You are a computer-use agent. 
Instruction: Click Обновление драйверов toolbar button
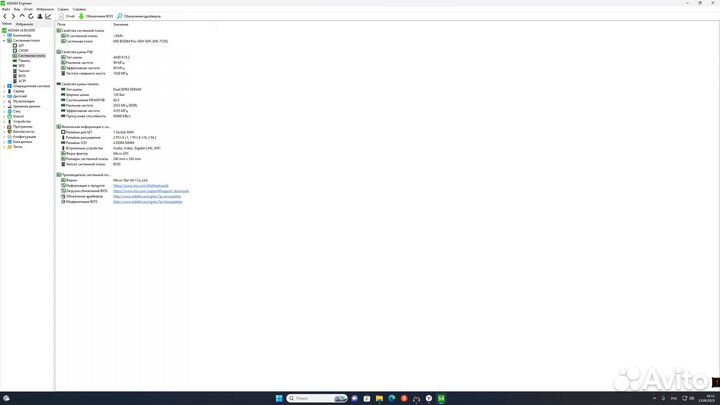click(x=140, y=16)
